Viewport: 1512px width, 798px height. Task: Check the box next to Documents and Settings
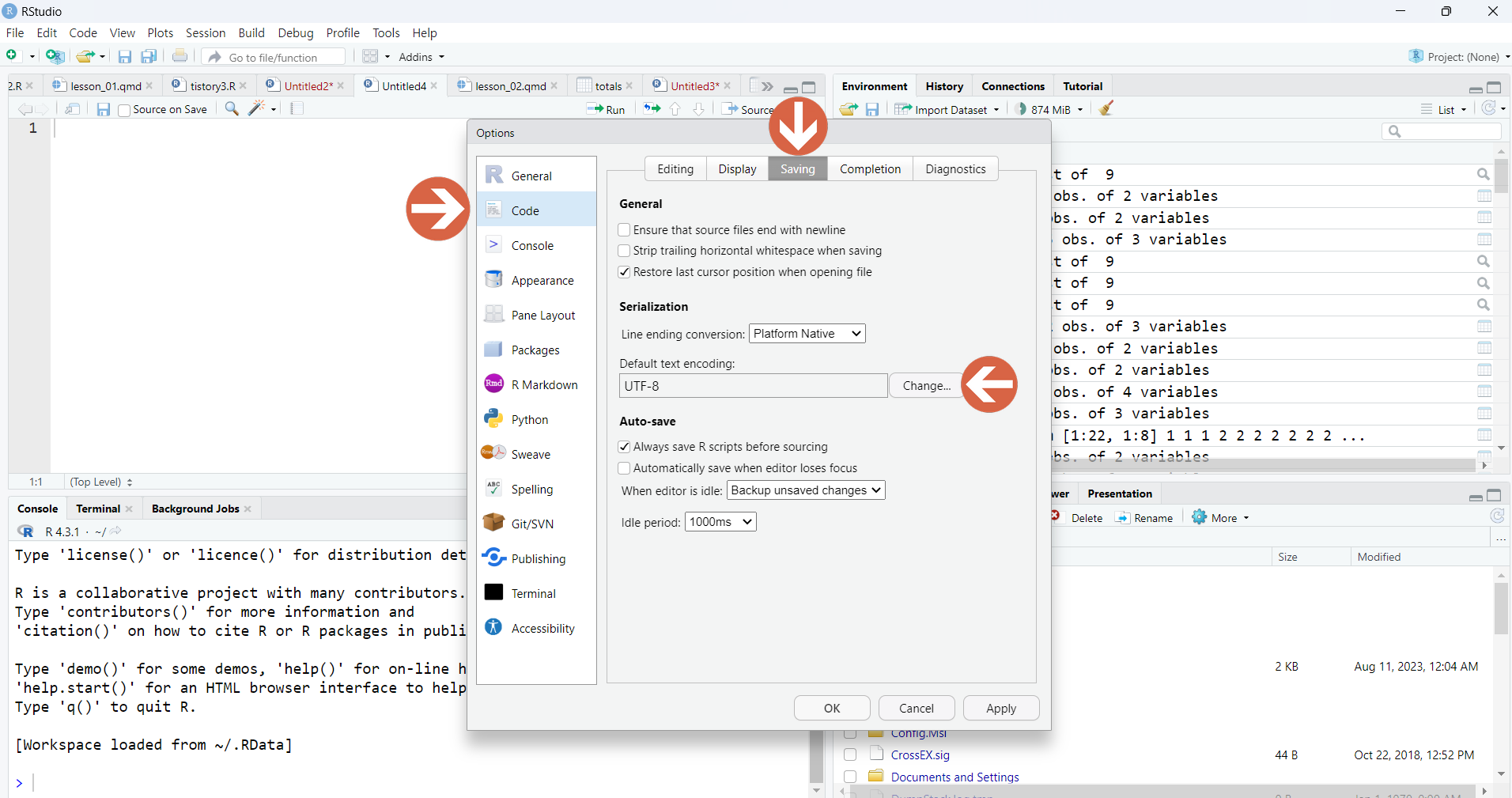[x=850, y=777]
